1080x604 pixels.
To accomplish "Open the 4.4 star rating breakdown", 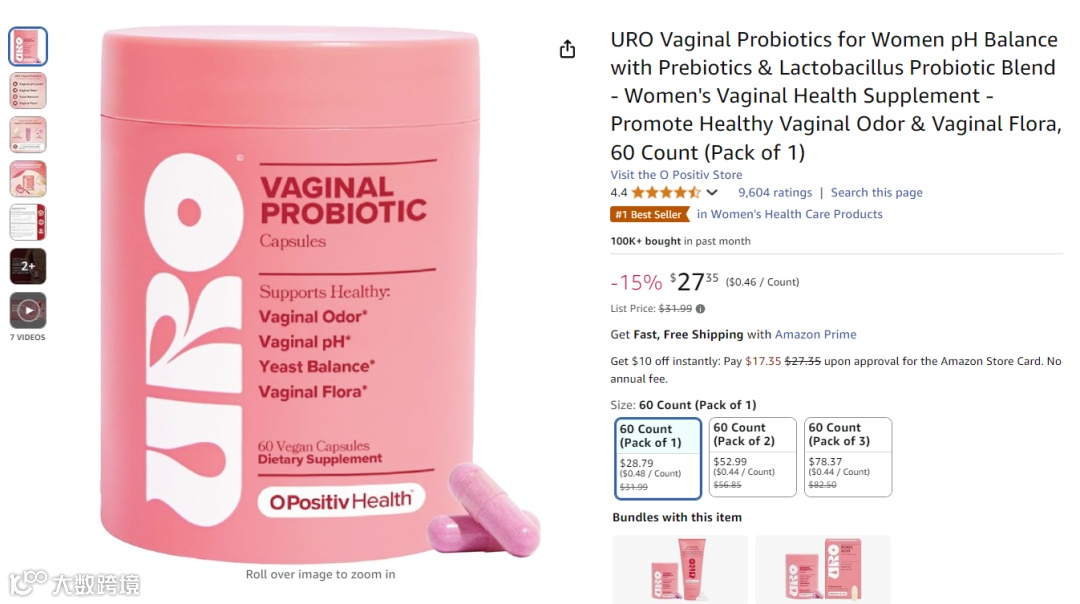I will tap(665, 193).
